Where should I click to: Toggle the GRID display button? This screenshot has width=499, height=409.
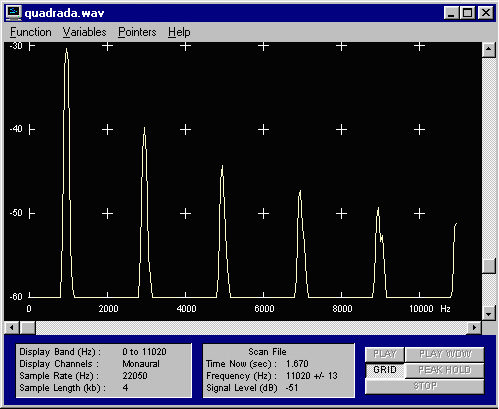point(385,370)
